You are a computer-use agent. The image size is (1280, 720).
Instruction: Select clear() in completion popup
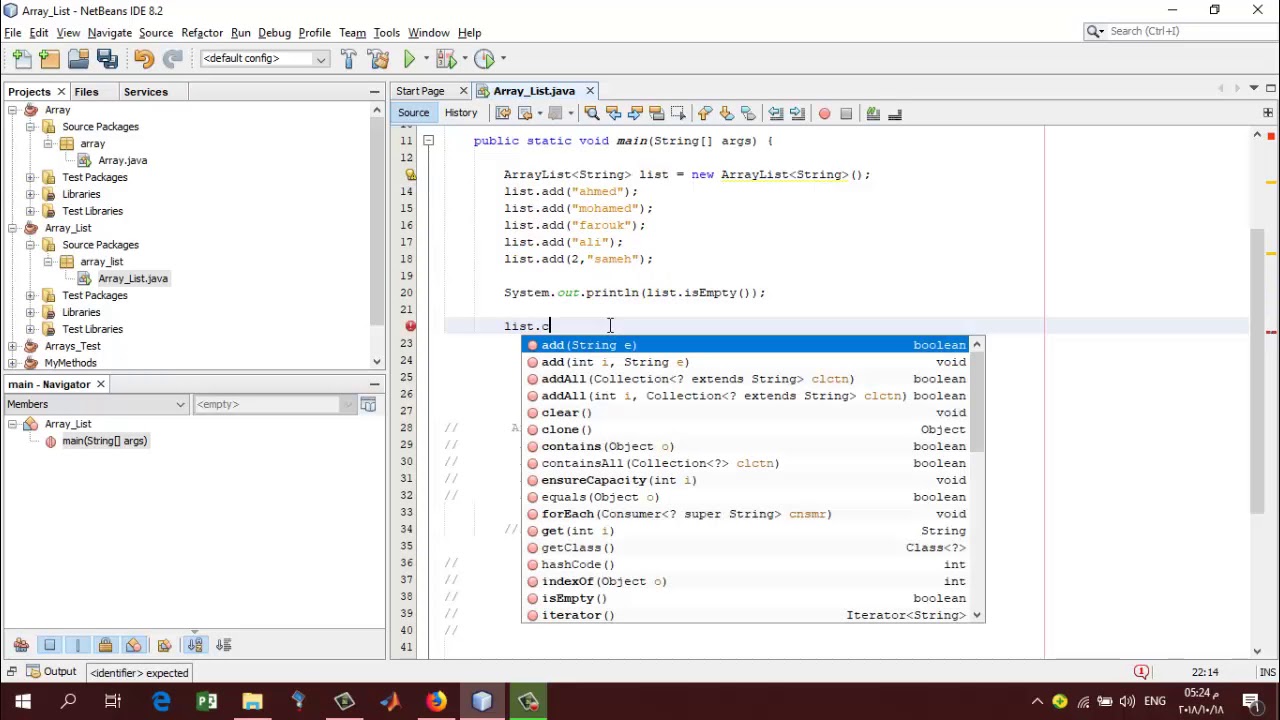click(753, 413)
